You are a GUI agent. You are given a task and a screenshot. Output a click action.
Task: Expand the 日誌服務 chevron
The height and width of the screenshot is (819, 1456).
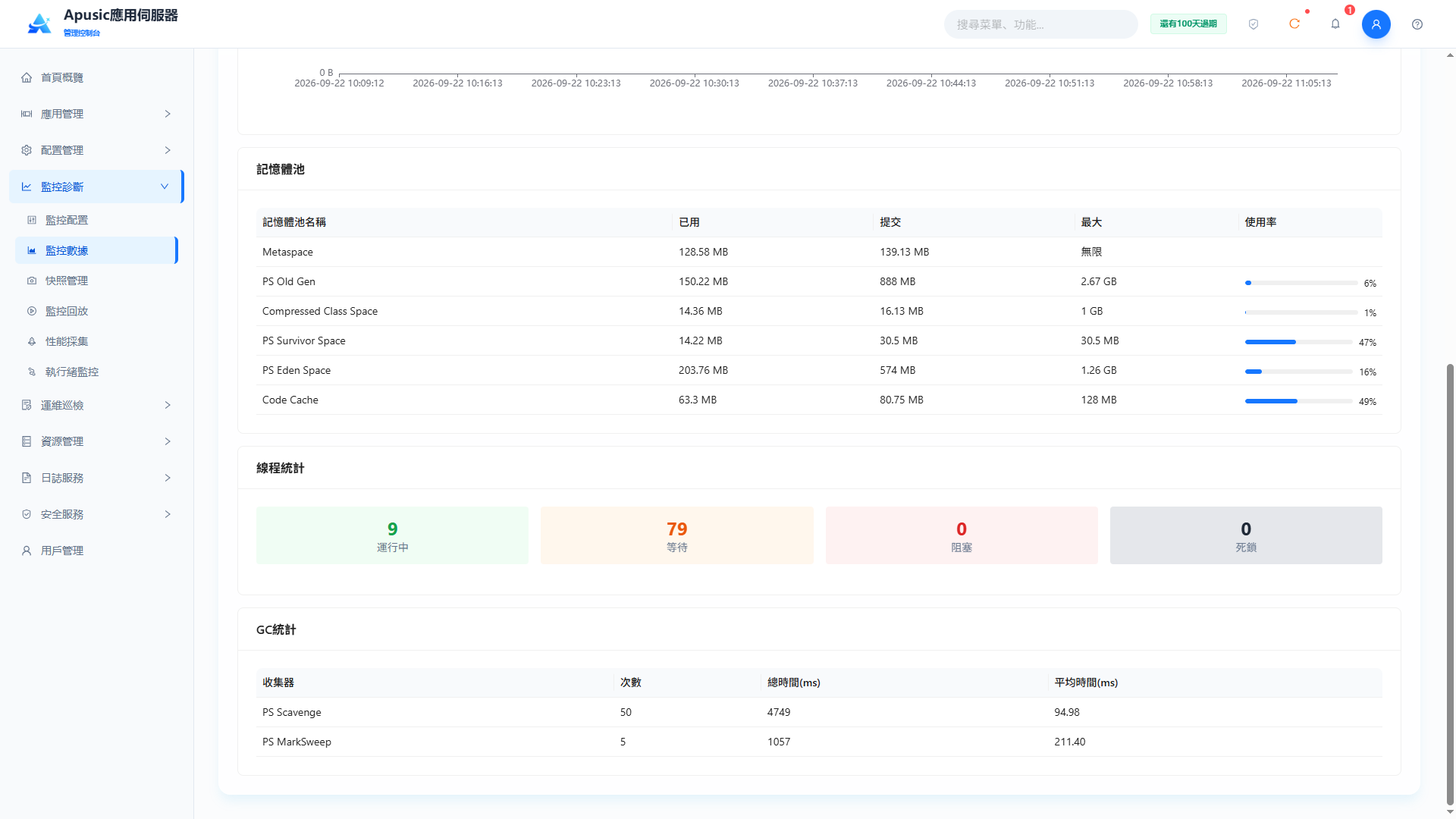pos(168,478)
